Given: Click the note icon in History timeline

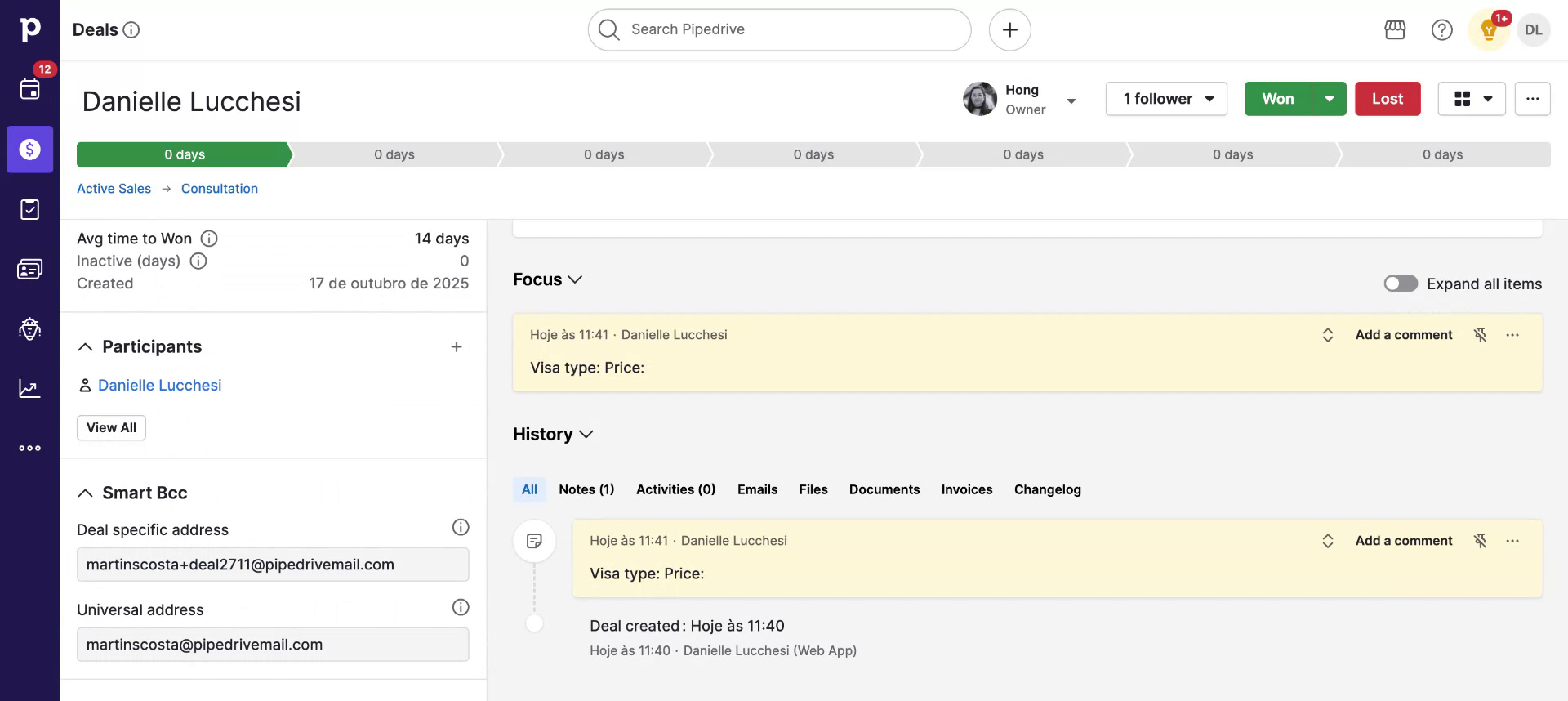Looking at the screenshot, I should (534, 541).
